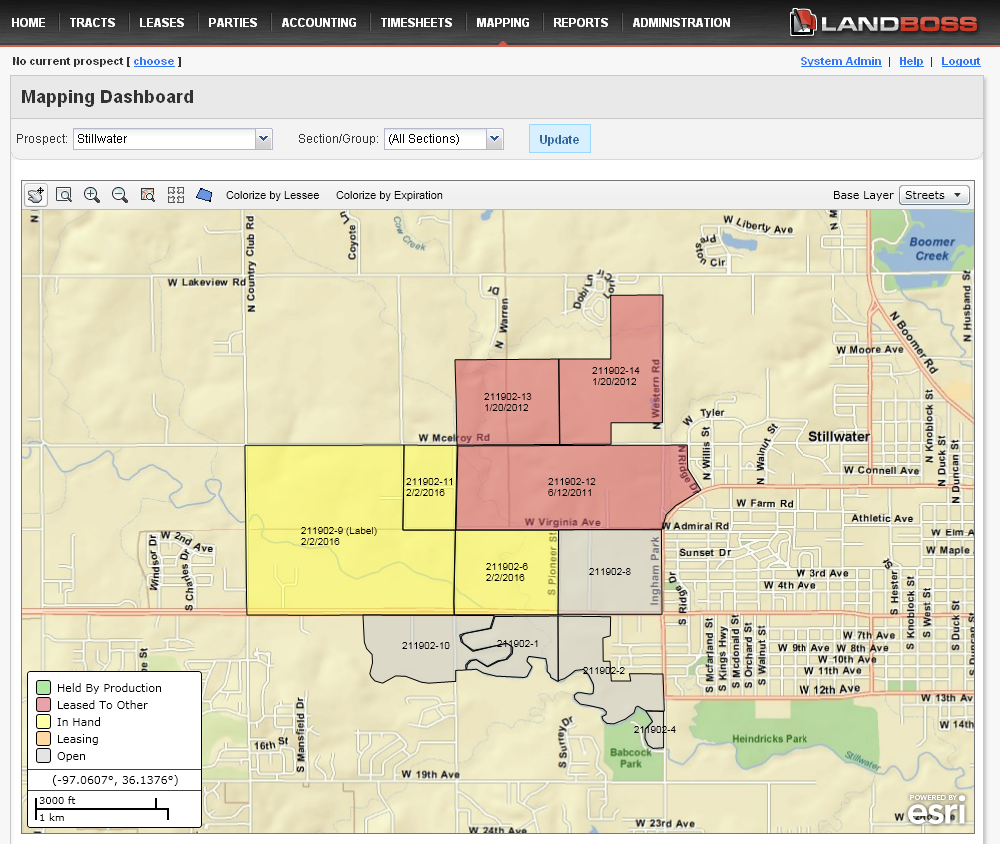Open the Timesheets menu
1000x844 pixels.
(x=416, y=23)
